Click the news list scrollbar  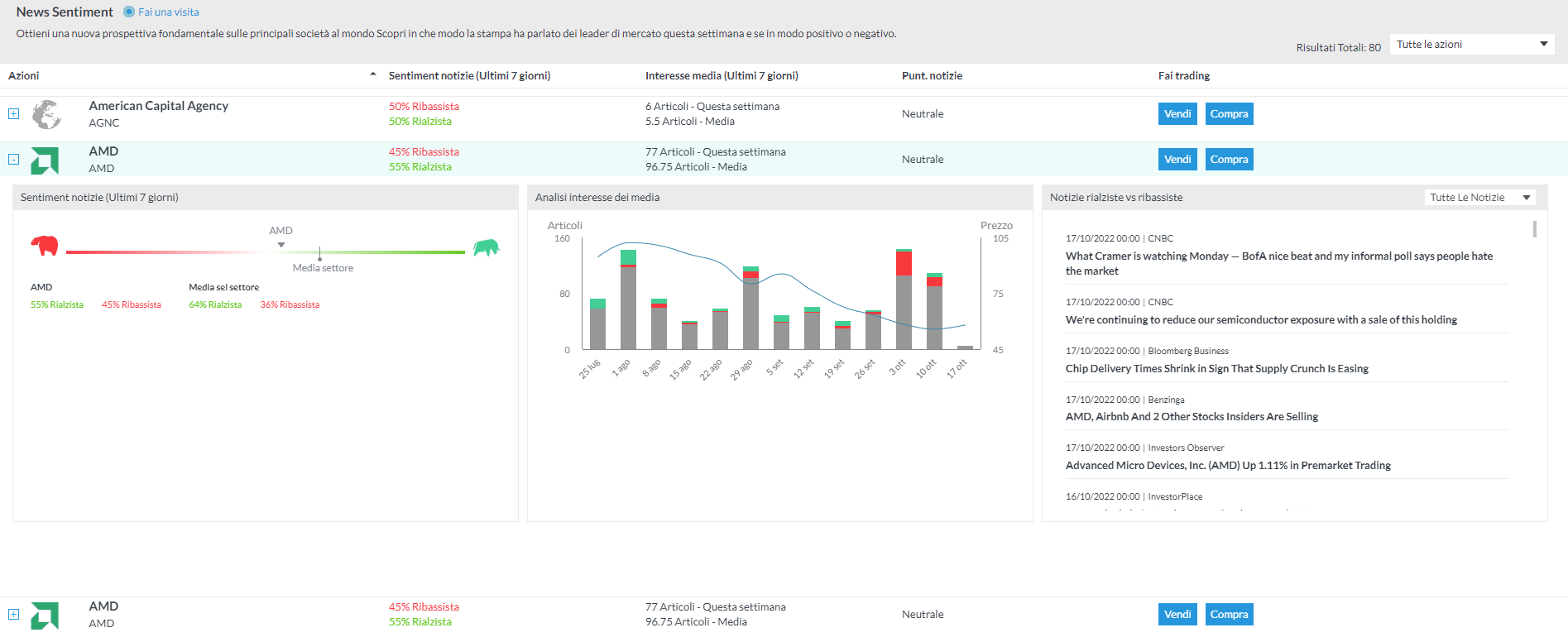pyautogui.click(x=1535, y=229)
